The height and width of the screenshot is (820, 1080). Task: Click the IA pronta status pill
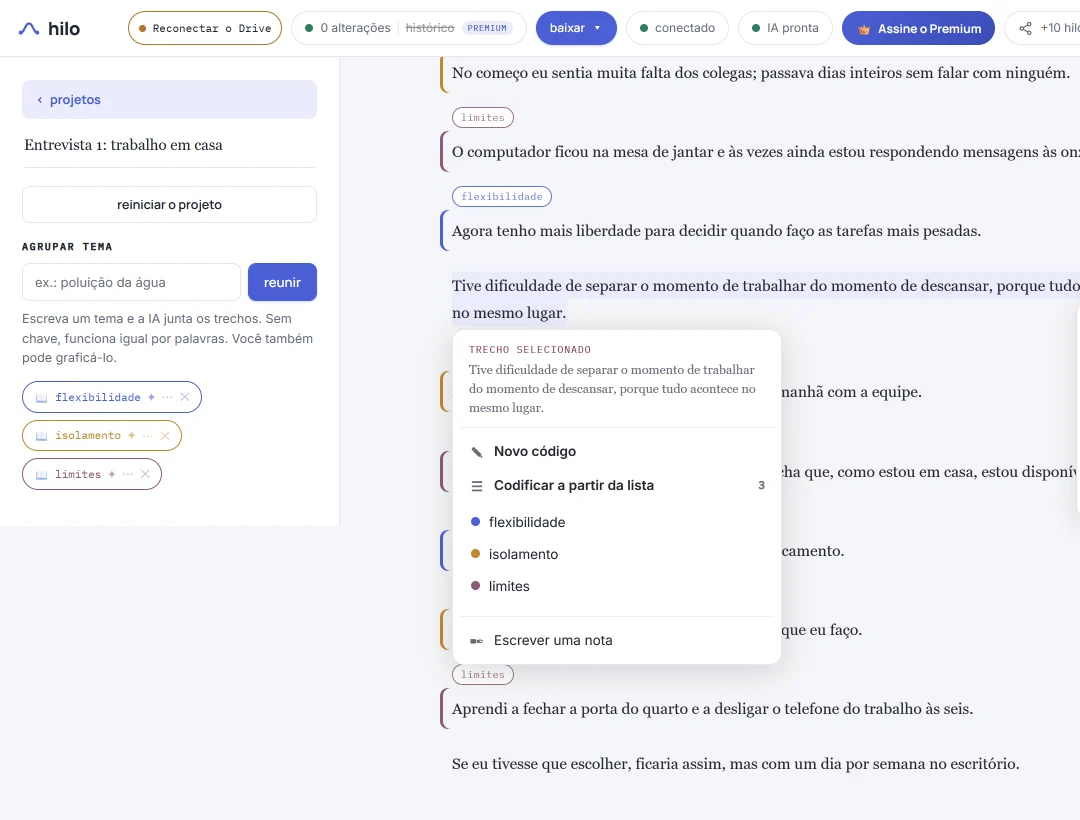point(785,28)
